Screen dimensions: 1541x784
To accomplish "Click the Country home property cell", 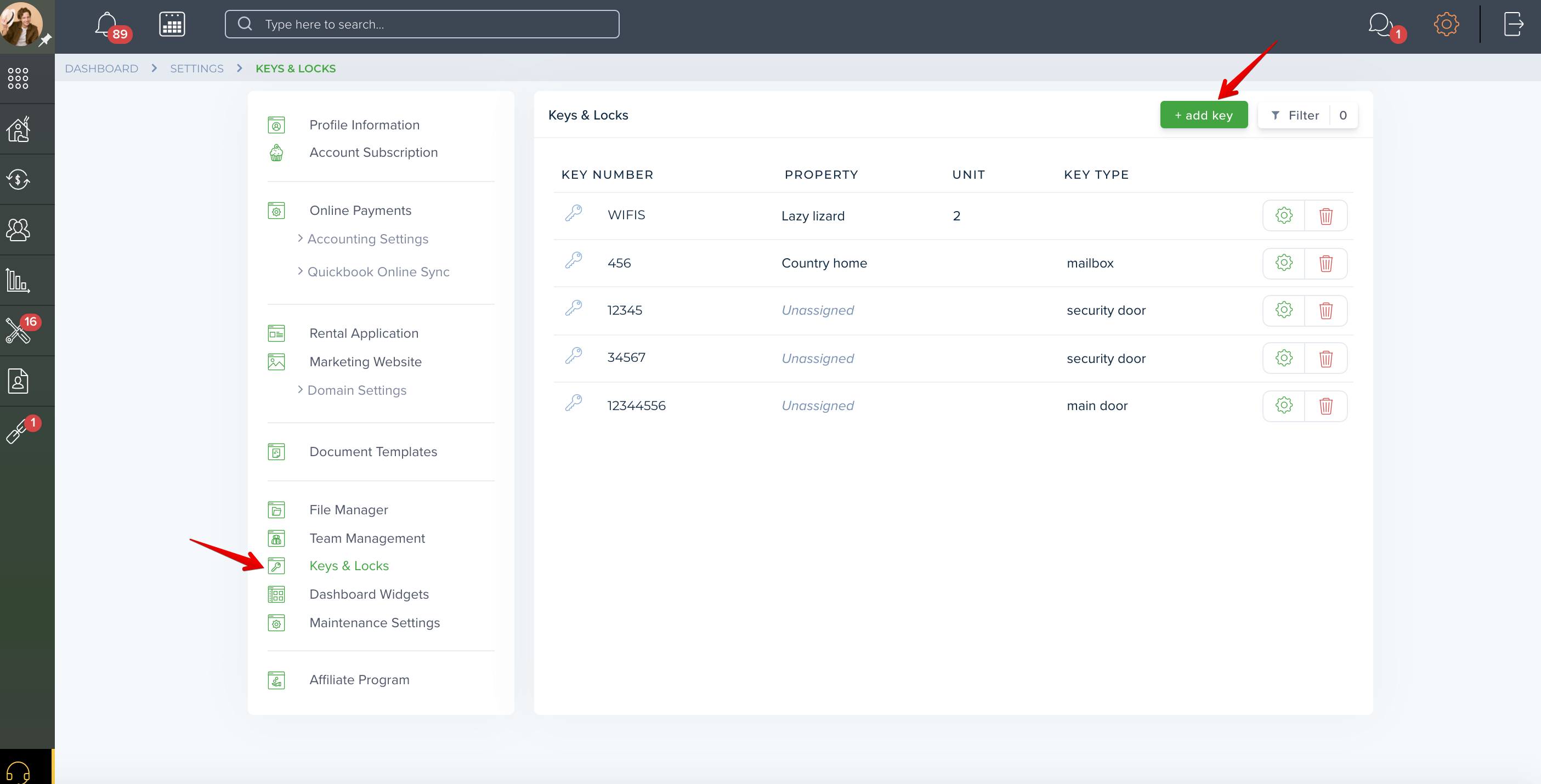I will [824, 263].
